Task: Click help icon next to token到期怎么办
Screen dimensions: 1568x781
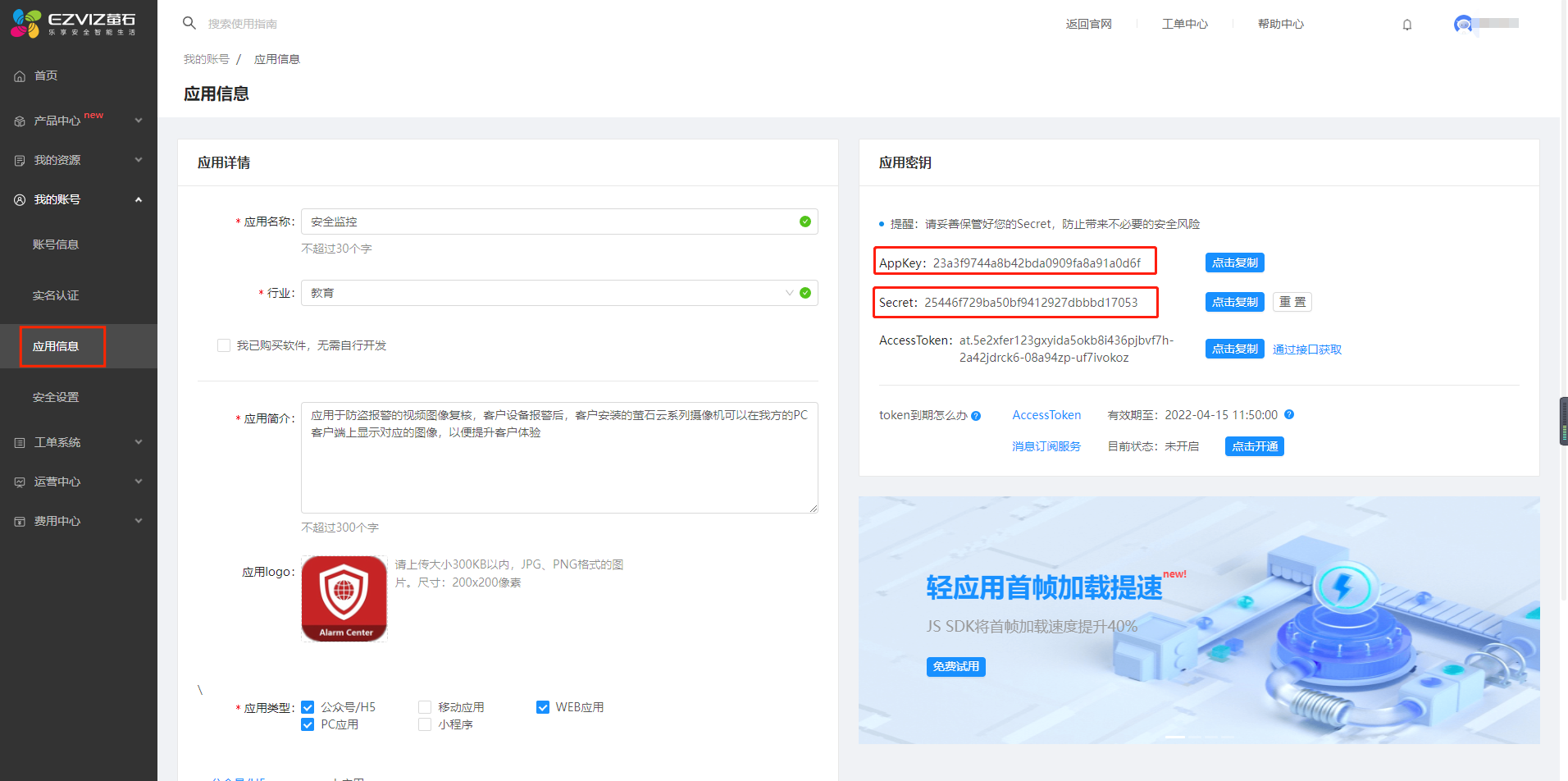Action: coord(976,416)
